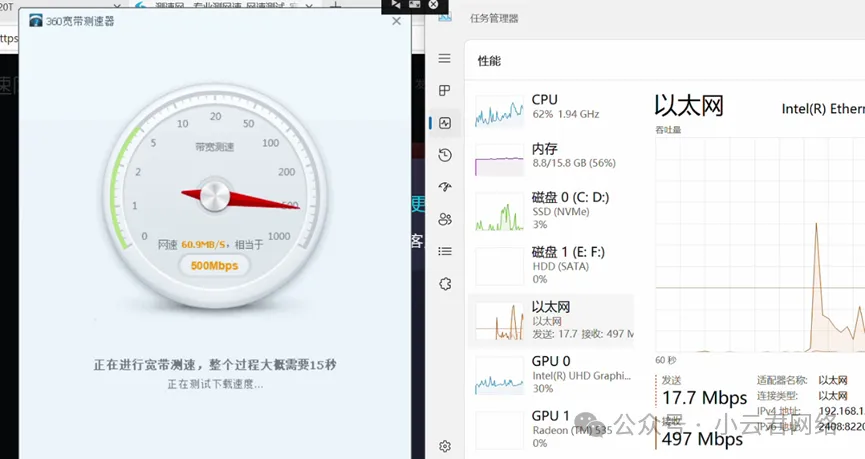Open Task Manager settings gear
865x459 pixels.
(445, 446)
